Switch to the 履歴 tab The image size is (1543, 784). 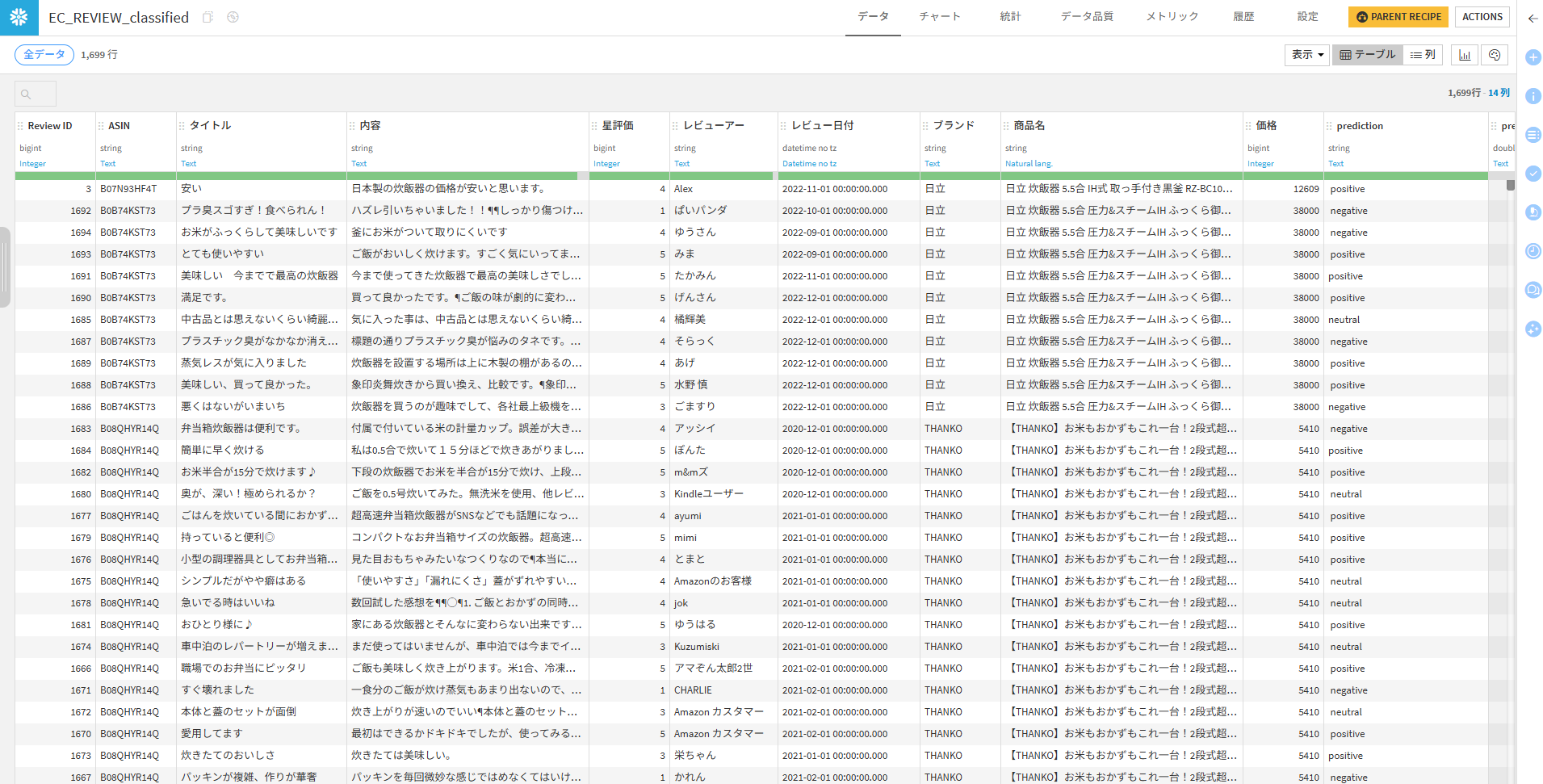pyautogui.click(x=1243, y=17)
